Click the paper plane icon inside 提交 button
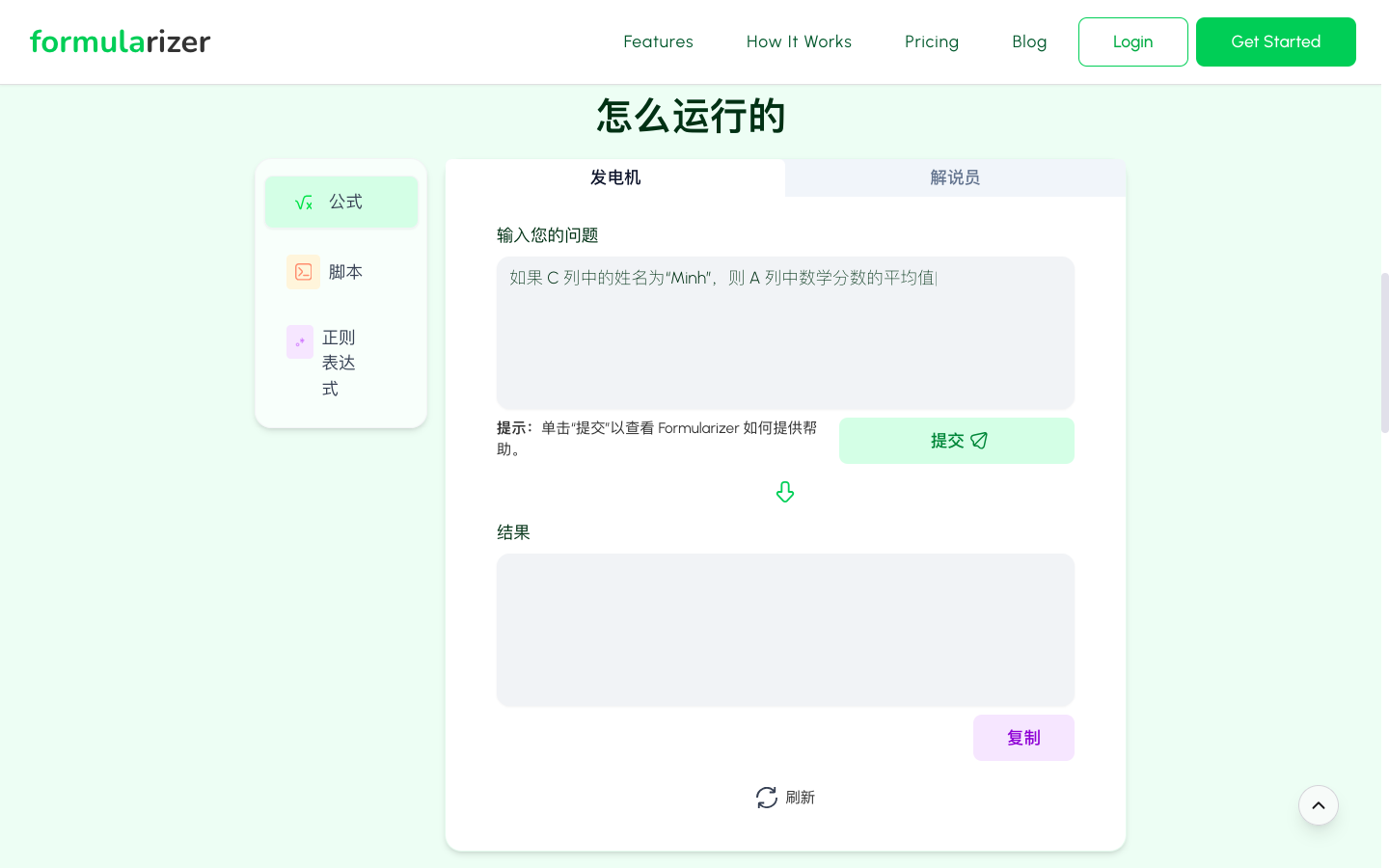Image resolution: width=1389 pixels, height=868 pixels. [x=979, y=440]
